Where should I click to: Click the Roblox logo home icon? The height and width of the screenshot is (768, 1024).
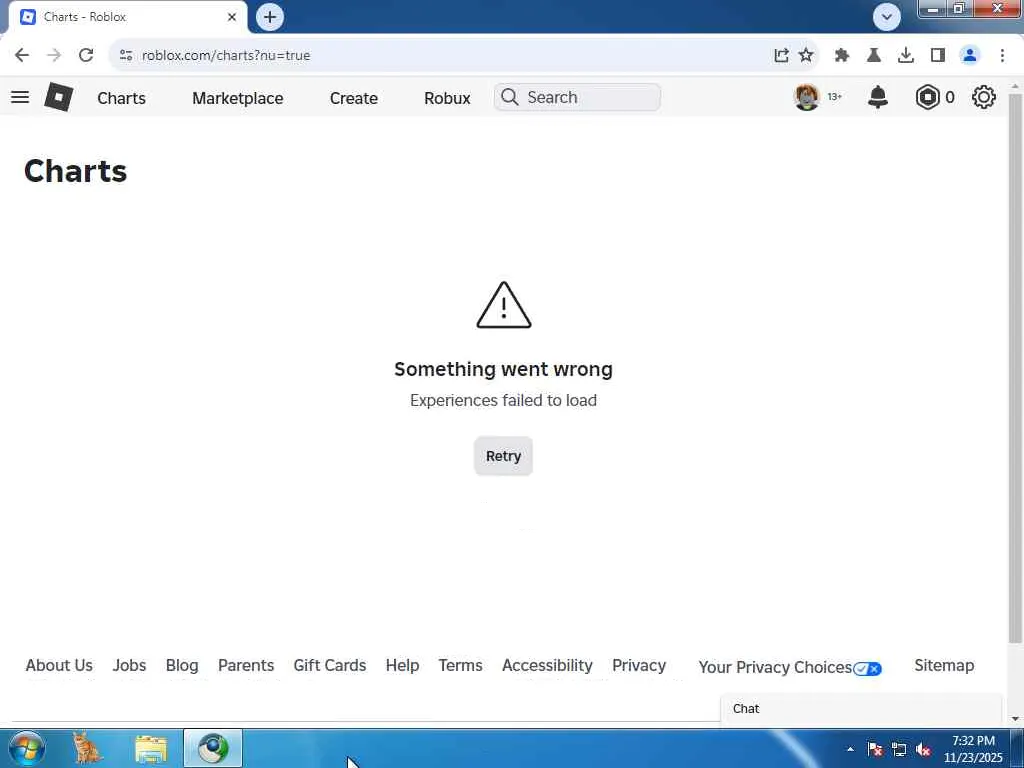(x=58, y=97)
